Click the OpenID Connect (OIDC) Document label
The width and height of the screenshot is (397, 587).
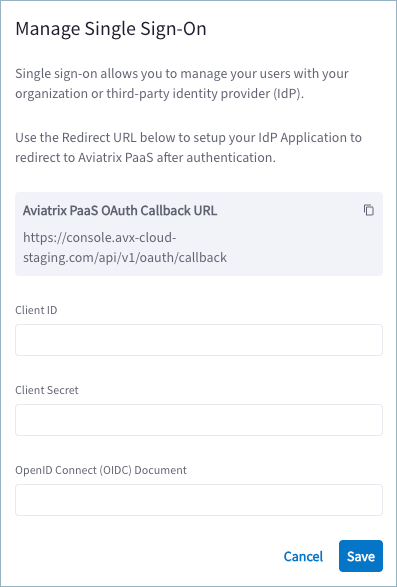101,470
